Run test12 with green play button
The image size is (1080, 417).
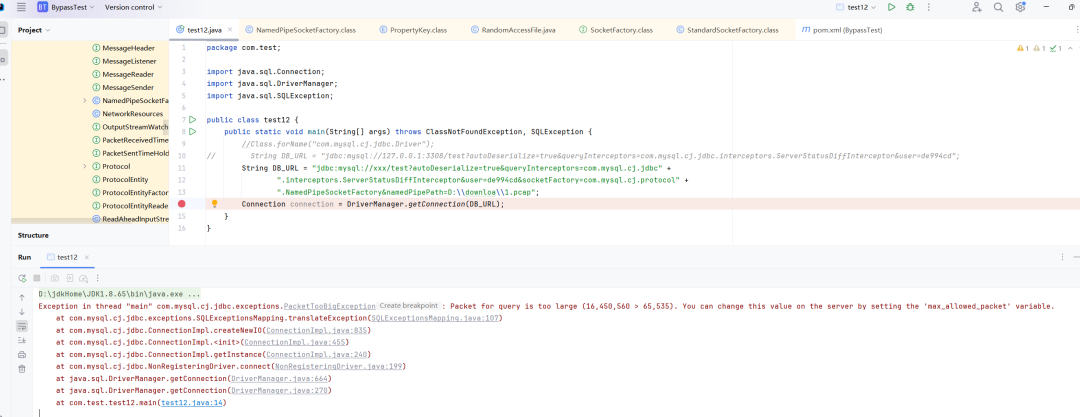891,7
